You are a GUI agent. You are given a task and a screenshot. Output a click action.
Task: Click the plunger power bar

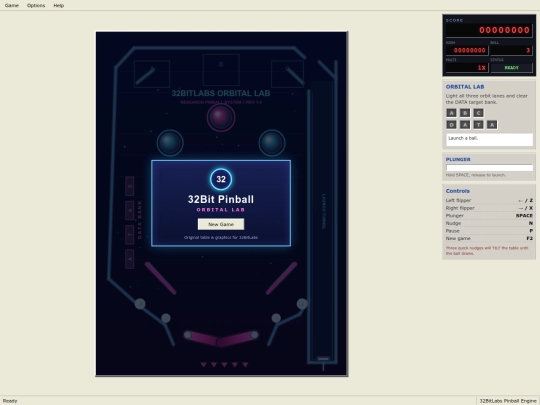click(489, 168)
